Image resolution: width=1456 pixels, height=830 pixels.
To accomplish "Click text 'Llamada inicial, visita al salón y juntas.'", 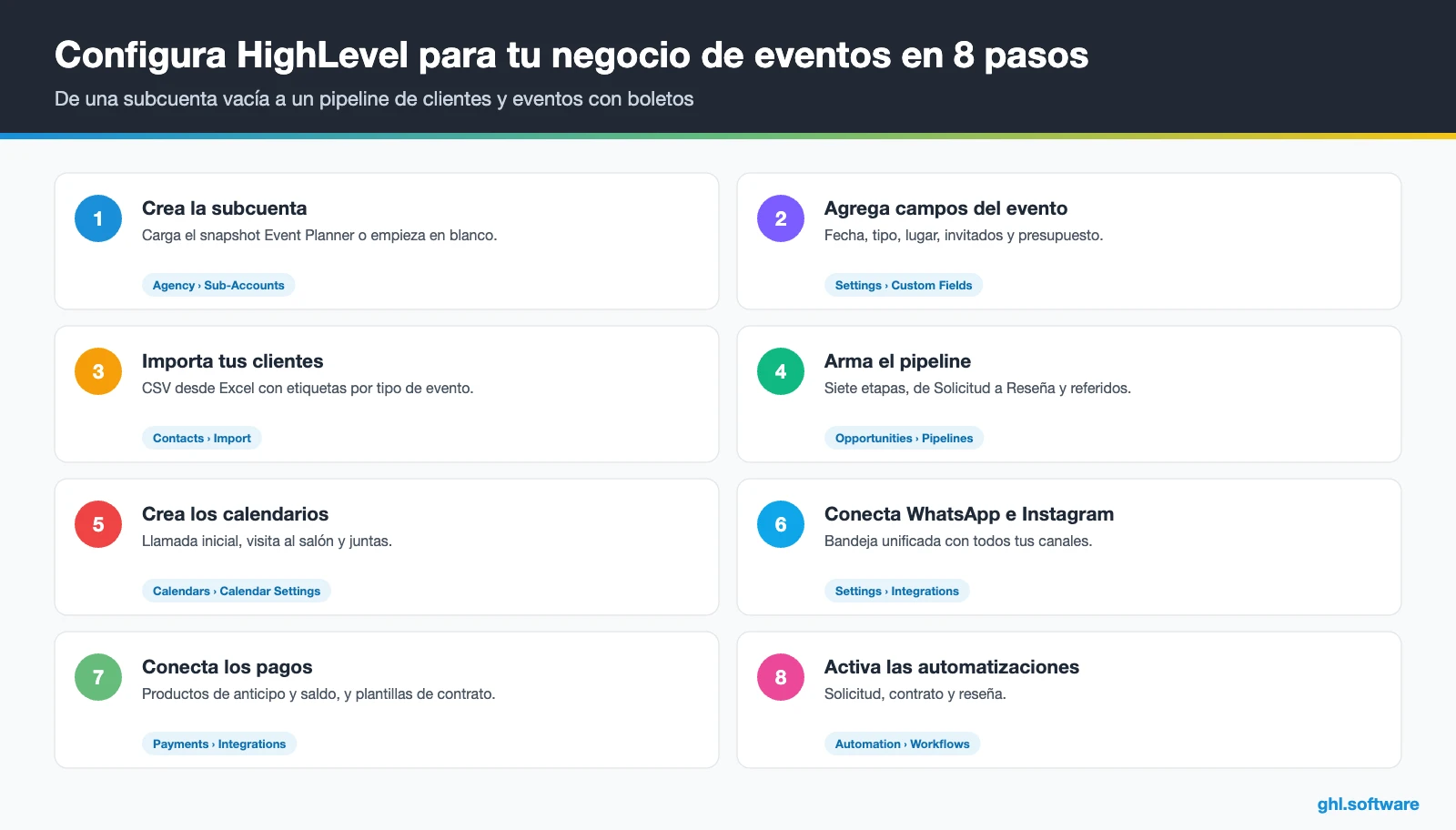I will pos(267,541).
